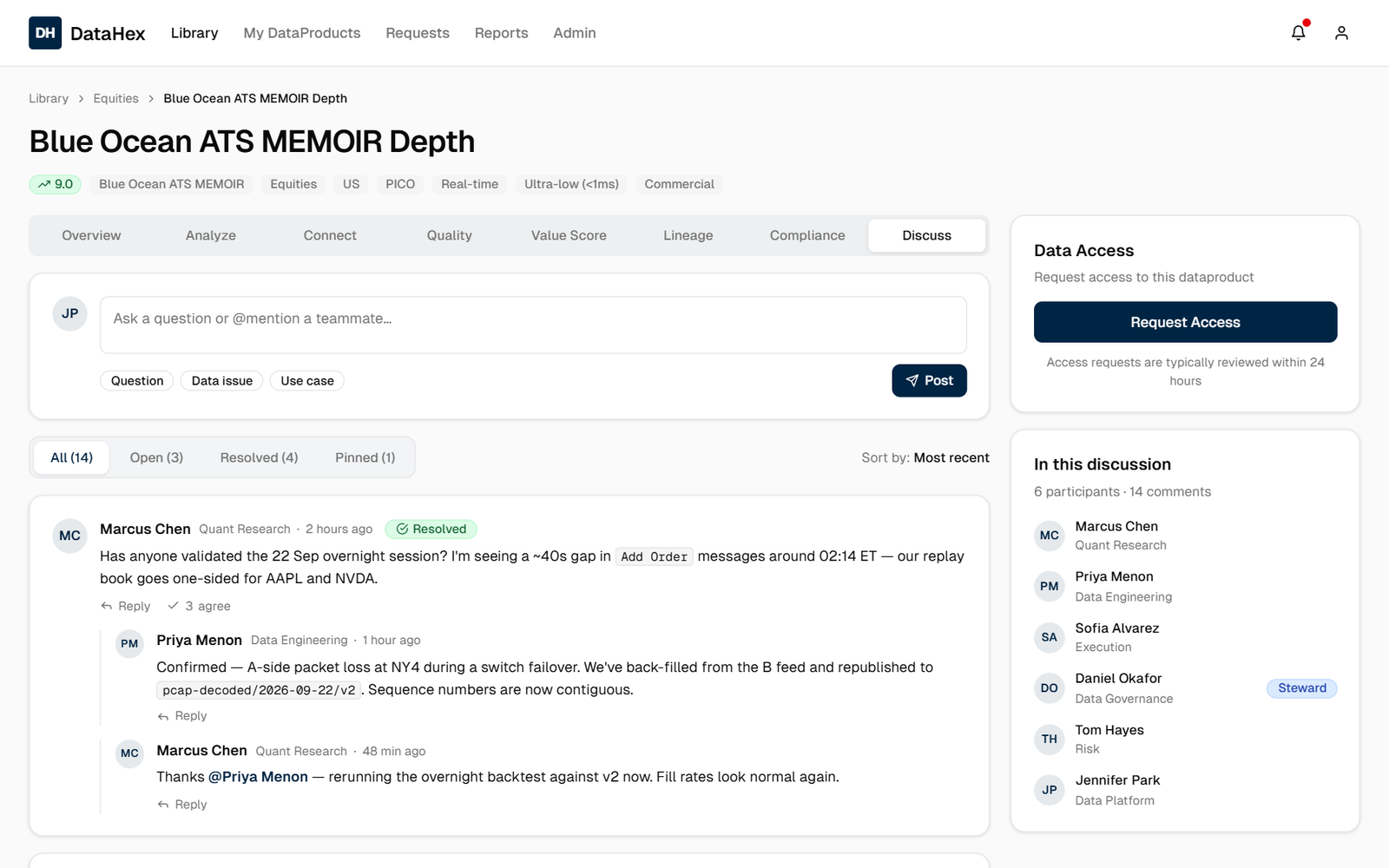1389x868 pixels.
Task: Reply to Marcus Chen's top comment
Action: [x=126, y=606]
